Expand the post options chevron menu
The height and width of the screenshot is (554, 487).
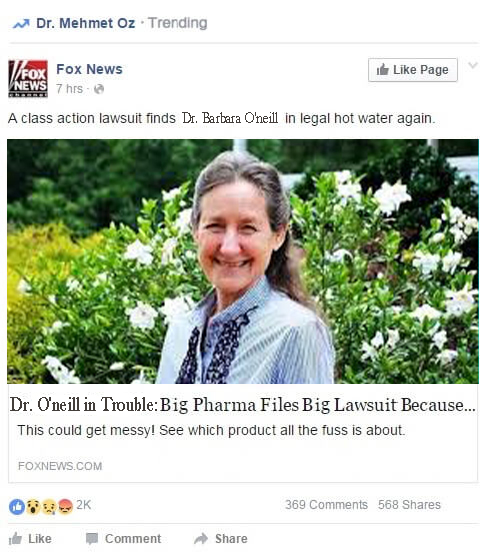(473, 65)
